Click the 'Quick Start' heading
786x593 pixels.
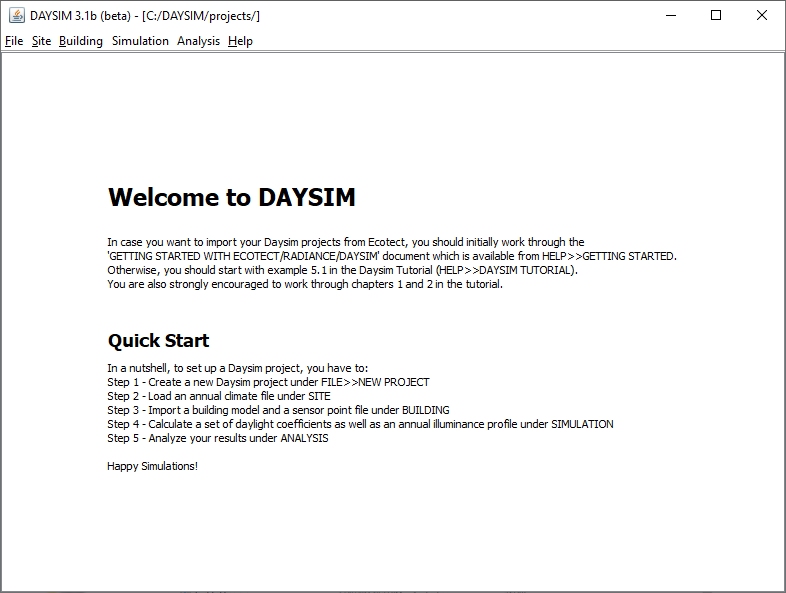click(158, 341)
